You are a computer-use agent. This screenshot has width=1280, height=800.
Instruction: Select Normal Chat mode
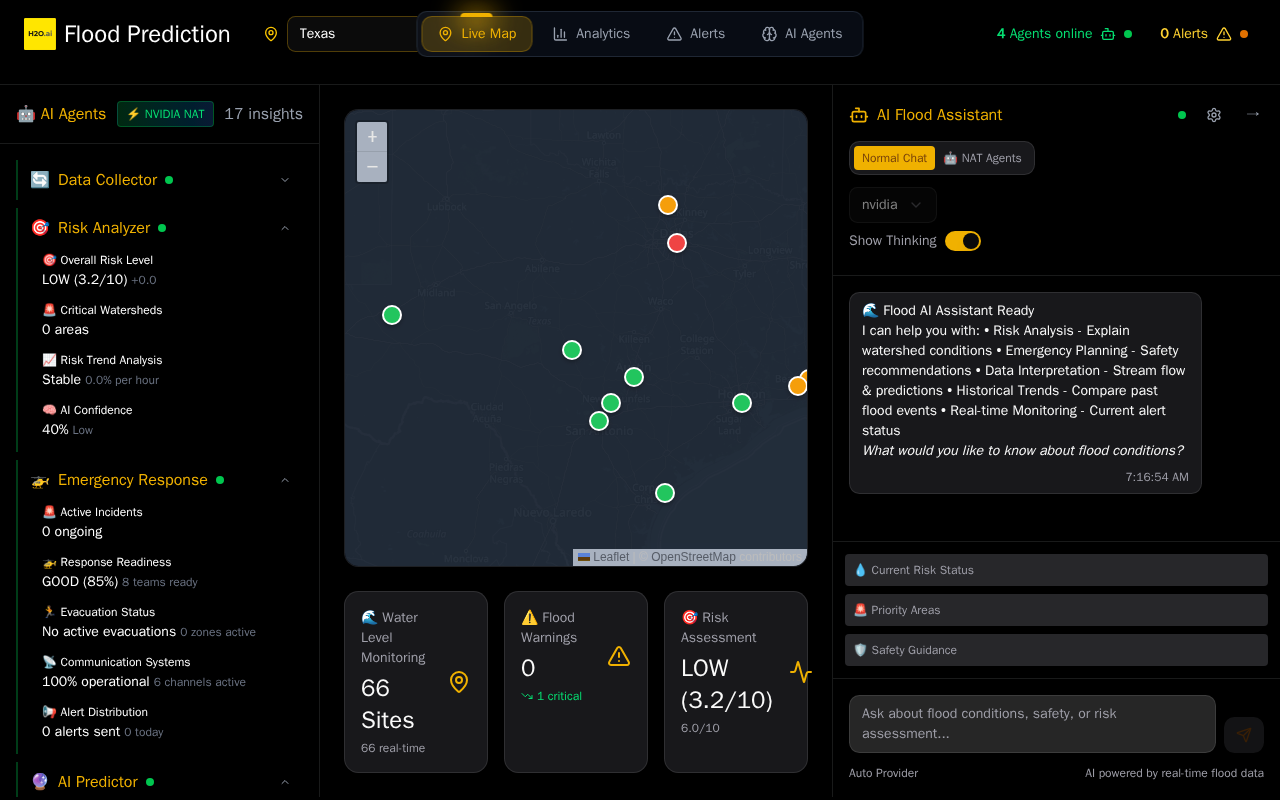(894, 158)
